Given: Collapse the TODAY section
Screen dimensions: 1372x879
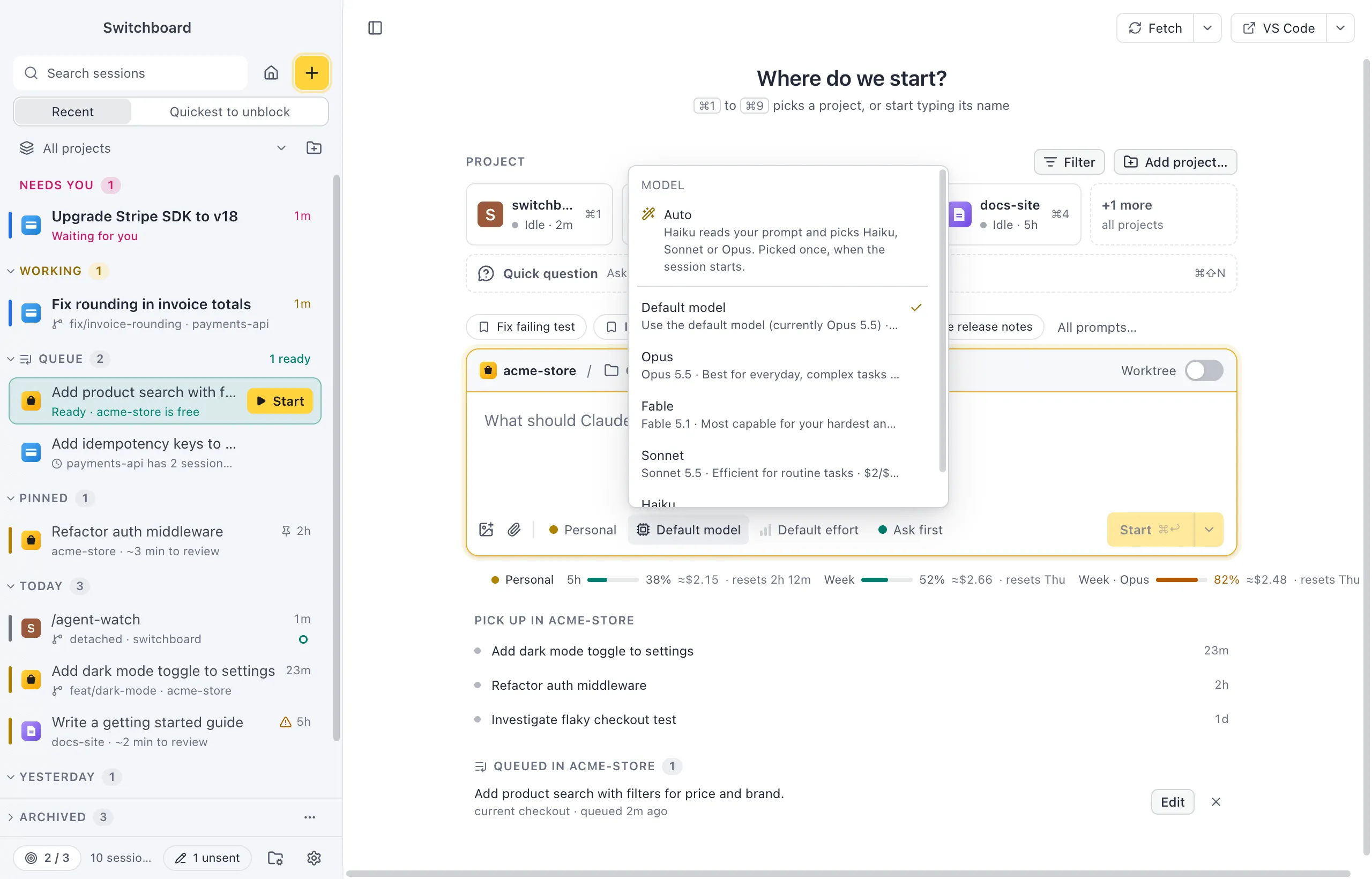Looking at the screenshot, I should 11,586.
